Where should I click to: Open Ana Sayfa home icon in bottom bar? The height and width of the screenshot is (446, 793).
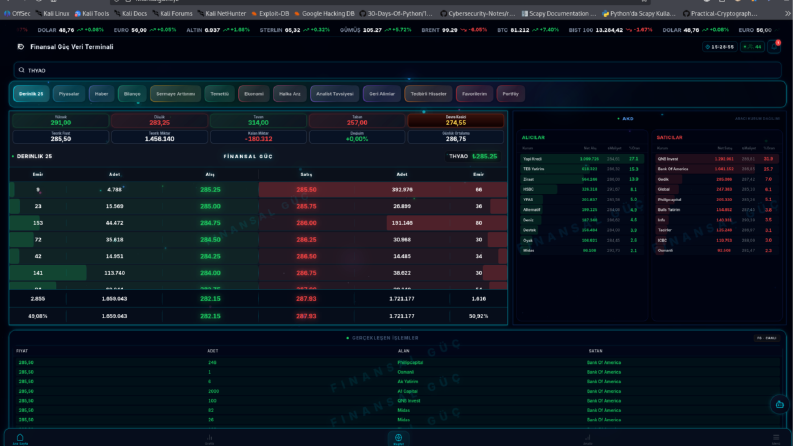pyautogui.click(x=20, y=439)
